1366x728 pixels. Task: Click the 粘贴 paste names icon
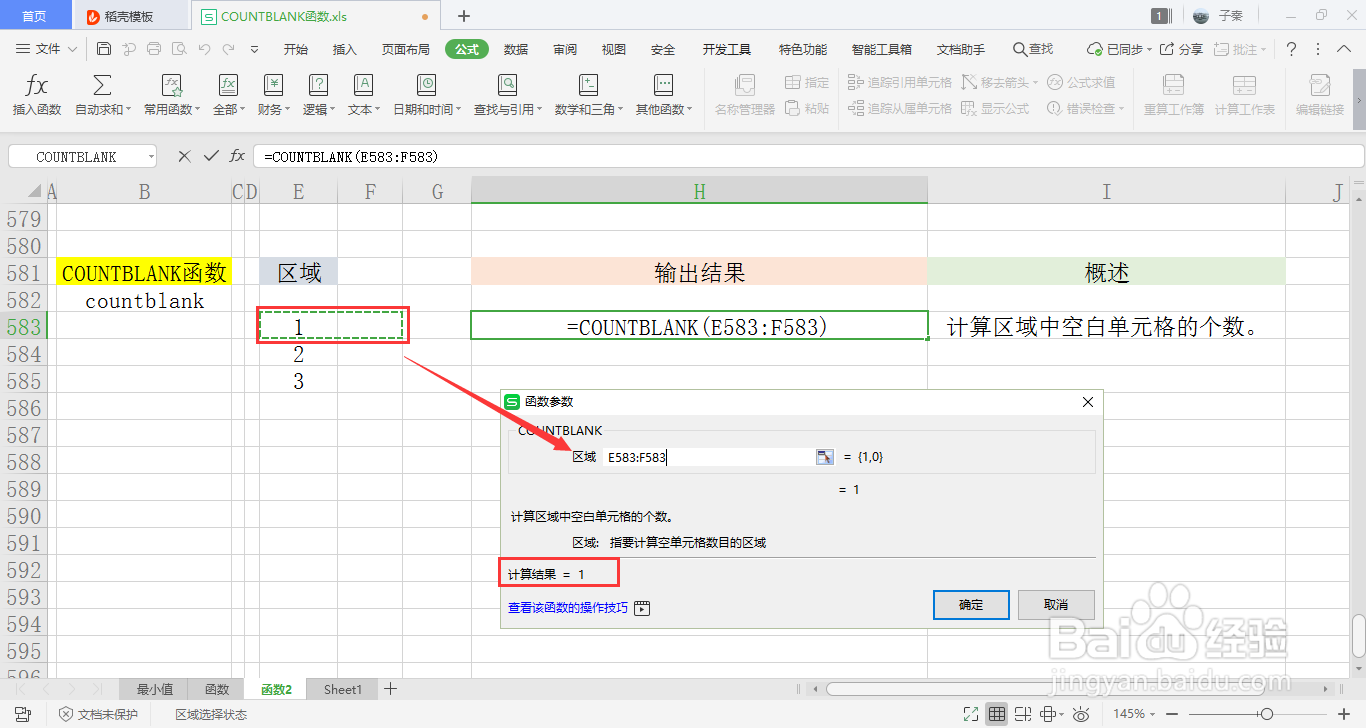[x=807, y=107]
